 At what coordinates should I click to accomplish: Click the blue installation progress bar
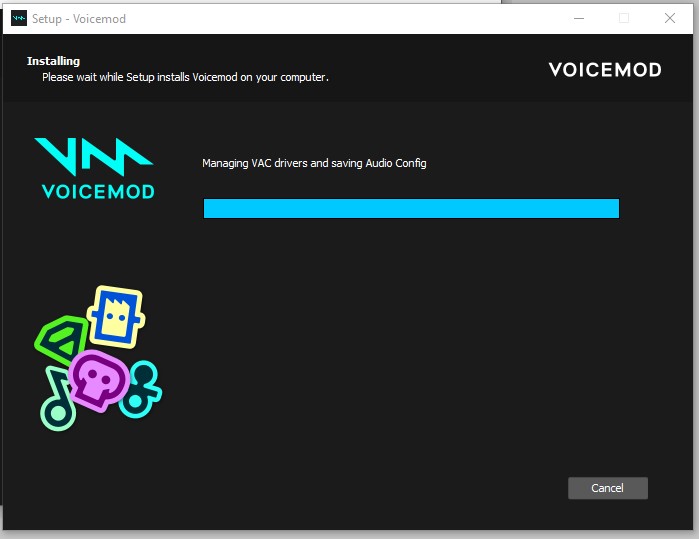pyautogui.click(x=411, y=208)
